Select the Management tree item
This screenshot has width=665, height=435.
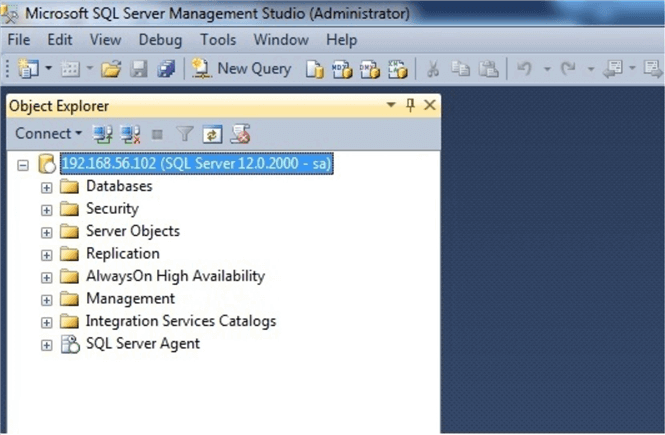(x=131, y=298)
